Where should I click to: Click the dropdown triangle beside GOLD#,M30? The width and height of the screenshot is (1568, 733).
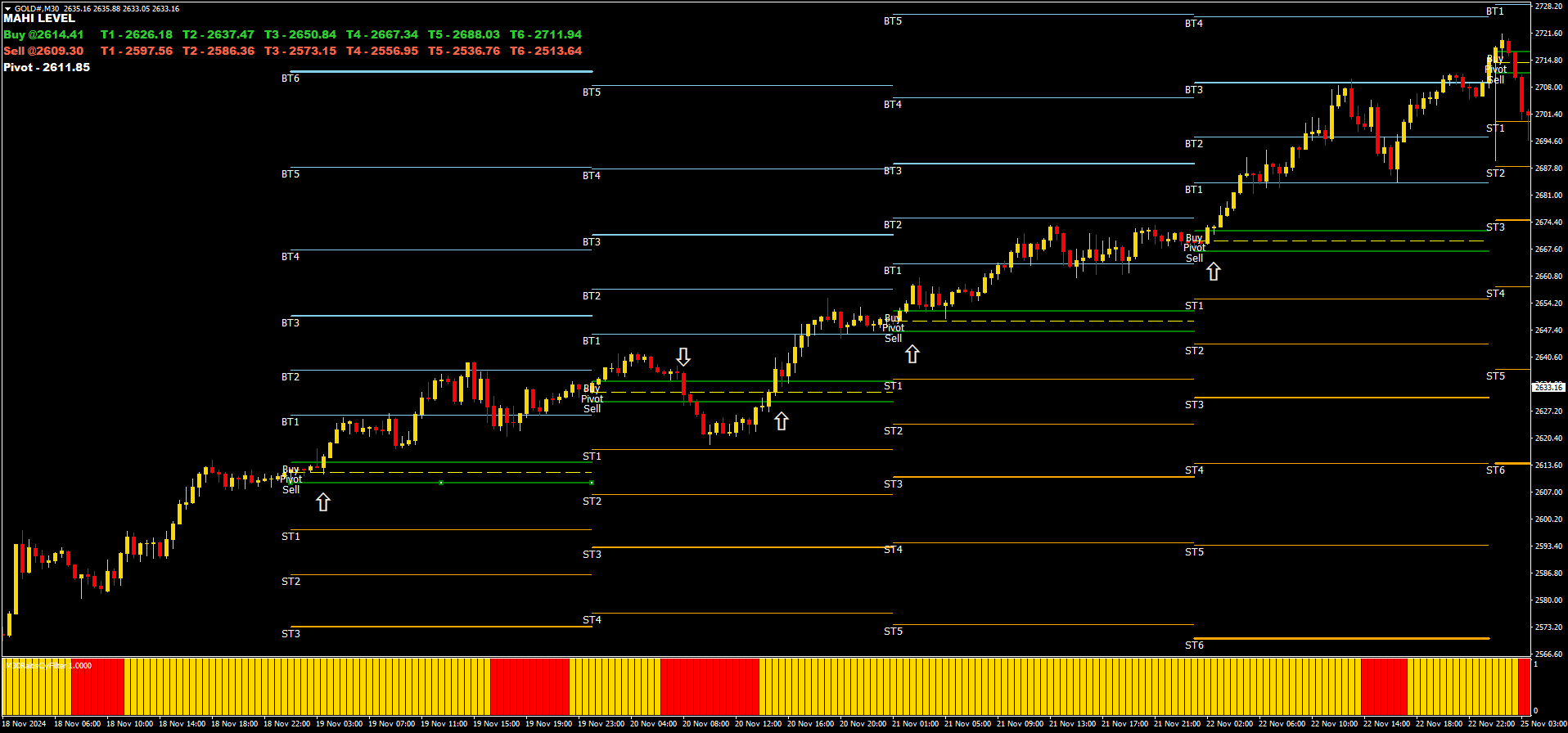[7, 8]
